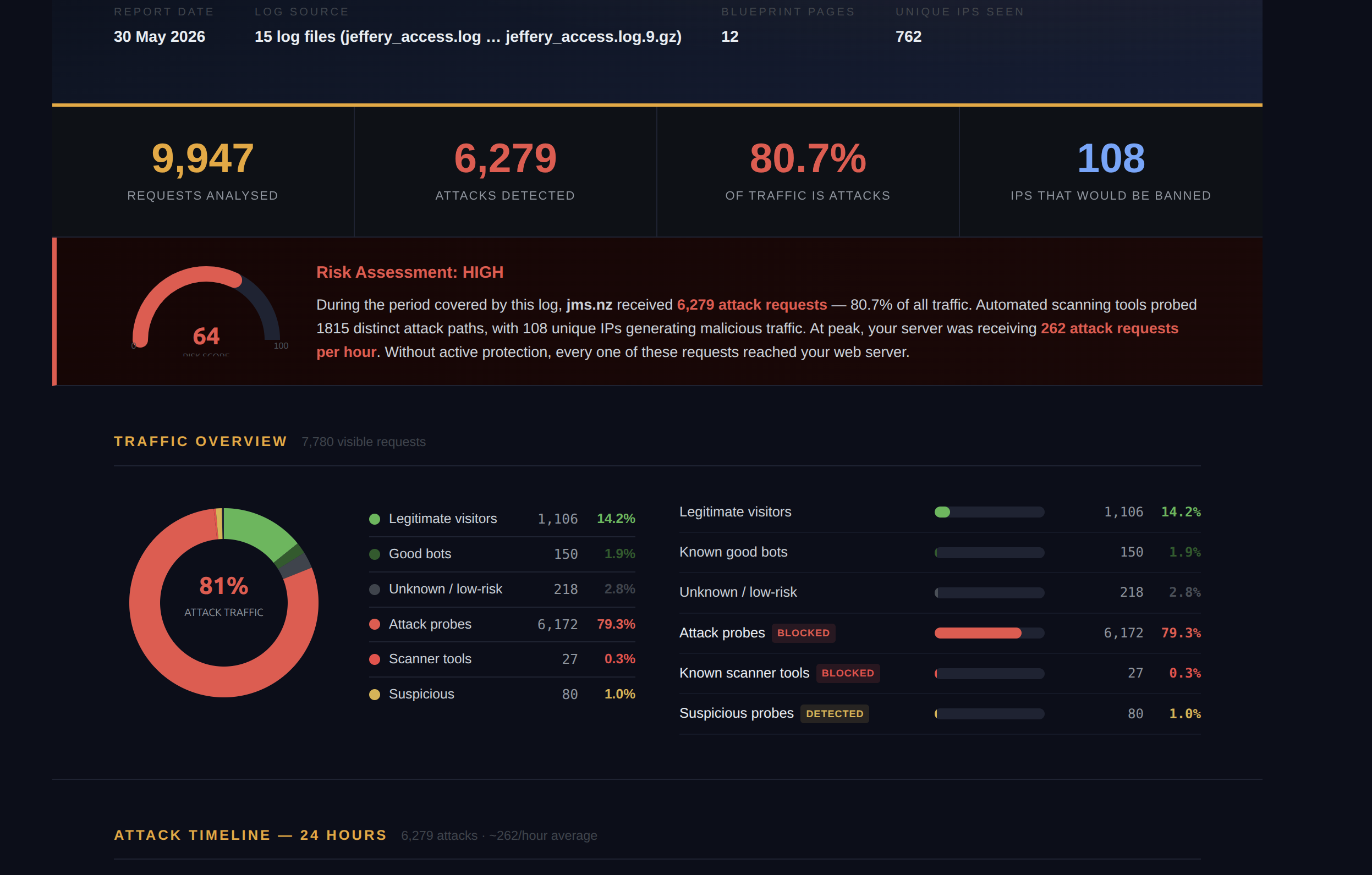Click the red dot beside Scanner tools legend
Screen dimensions: 1372x875
374,659
